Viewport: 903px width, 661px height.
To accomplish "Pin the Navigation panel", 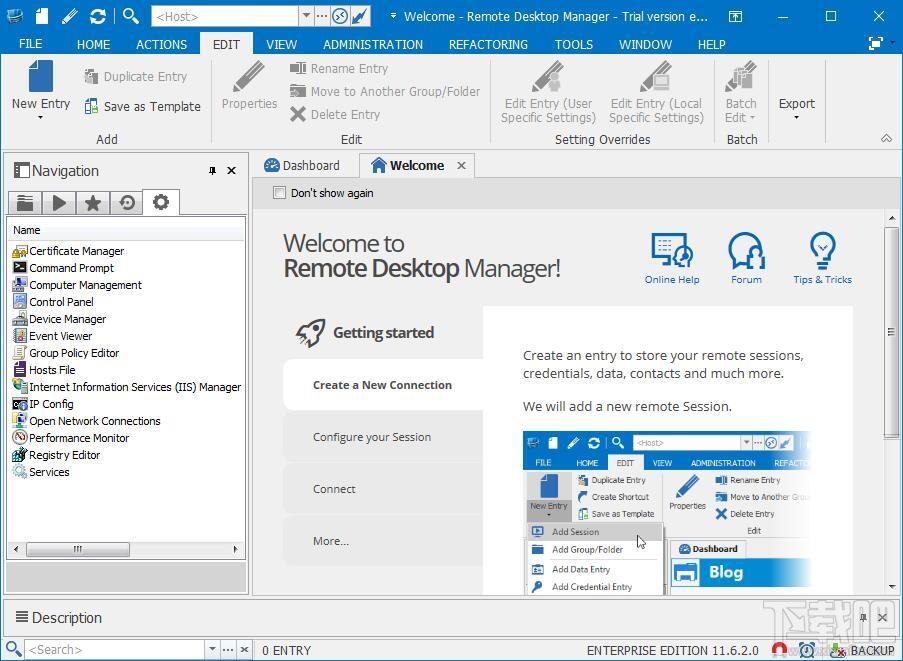I will pos(212,170).
